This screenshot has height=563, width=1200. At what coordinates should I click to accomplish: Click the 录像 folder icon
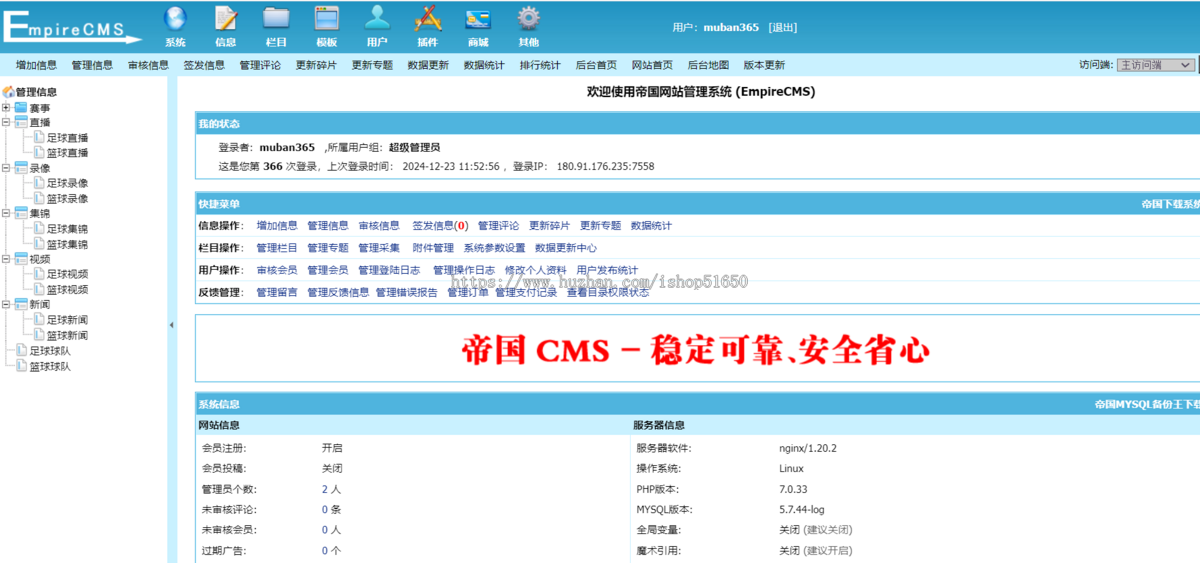pyautogui.click(x=21, y=168)
